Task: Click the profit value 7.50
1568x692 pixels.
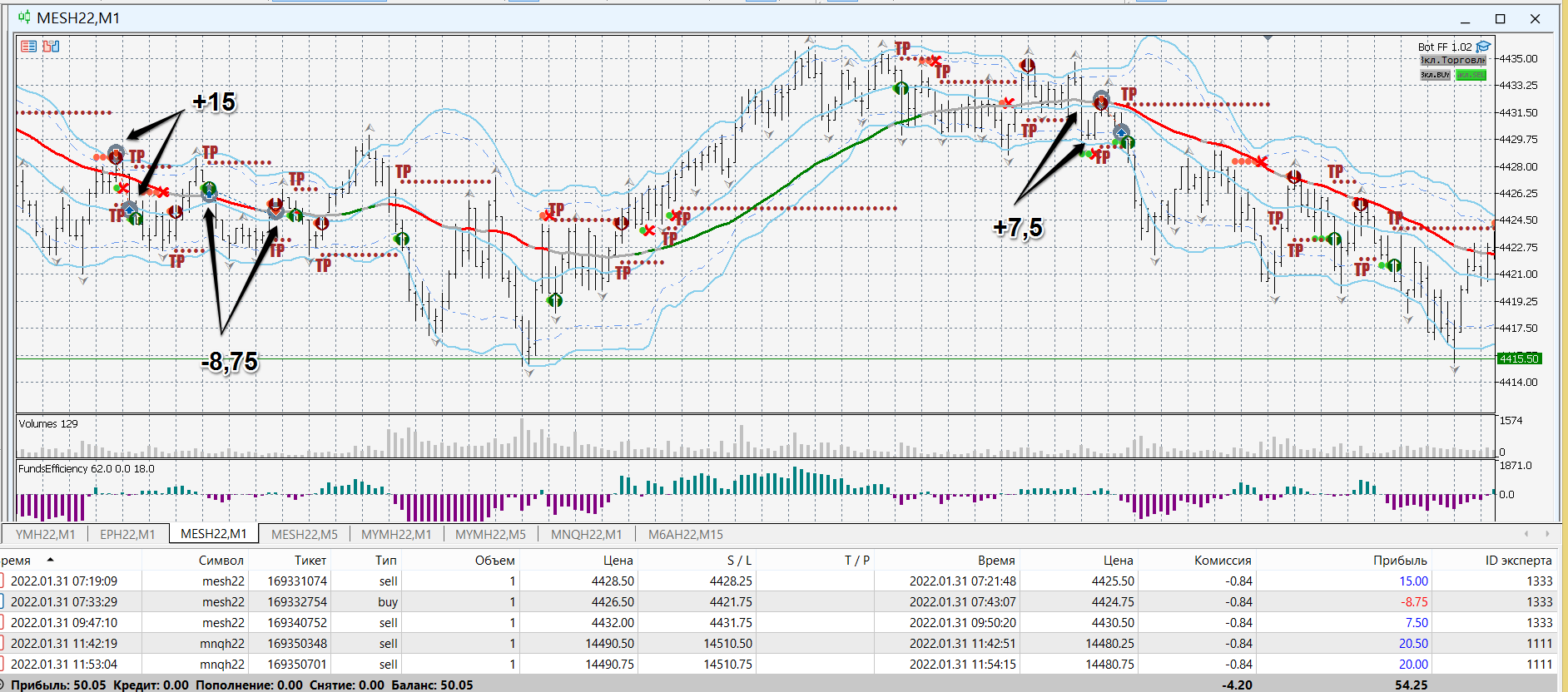Action: pyautogui.click(x=1417, y=622)
